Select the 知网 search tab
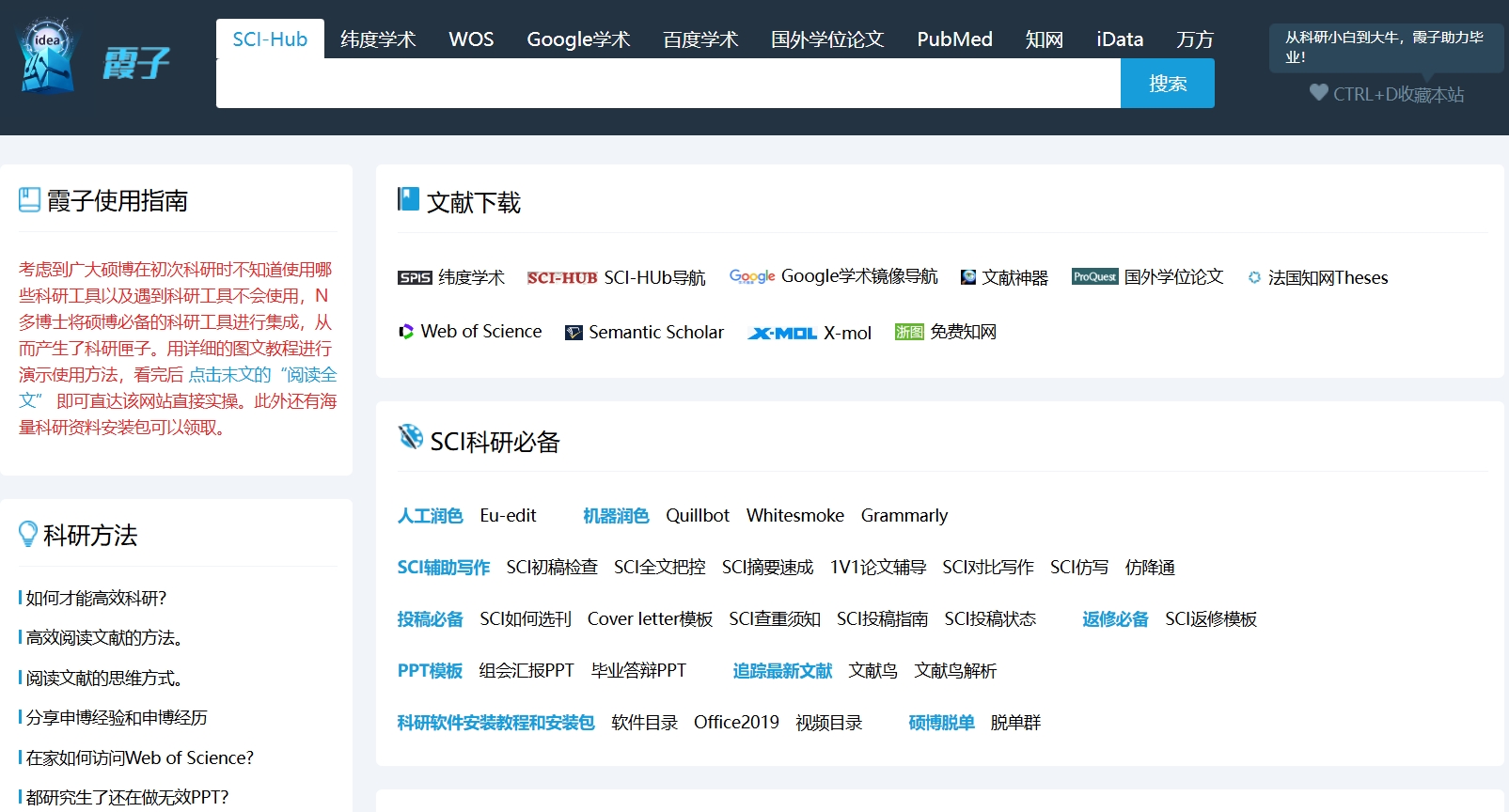 (x=1045, y=39)
